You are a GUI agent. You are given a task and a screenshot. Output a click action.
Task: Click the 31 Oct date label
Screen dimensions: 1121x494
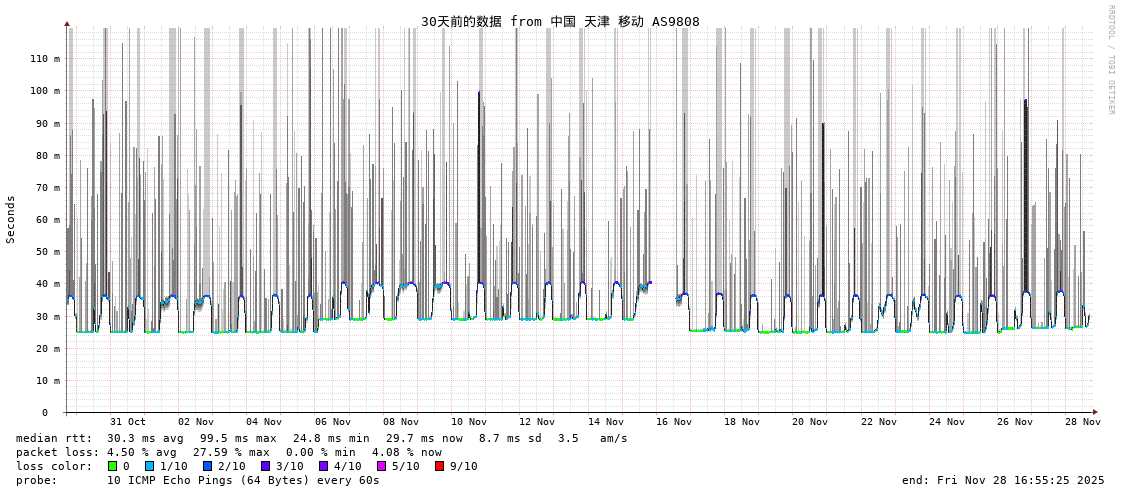coord(128,422)
